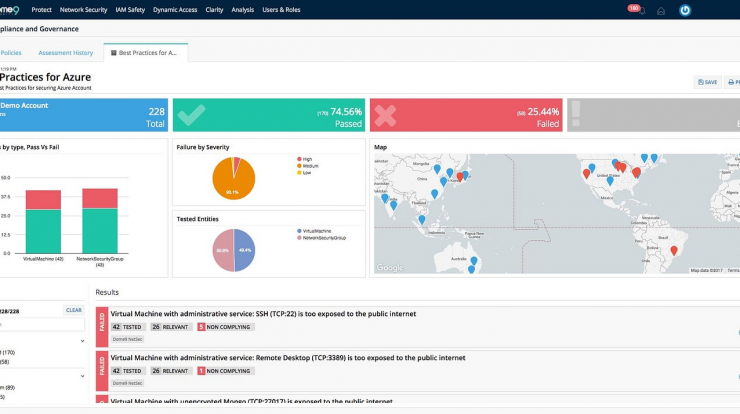Click green segment of NetworkSecurityGroup bar
Screen dimensions: 740x414
click(x=100, y=231)
